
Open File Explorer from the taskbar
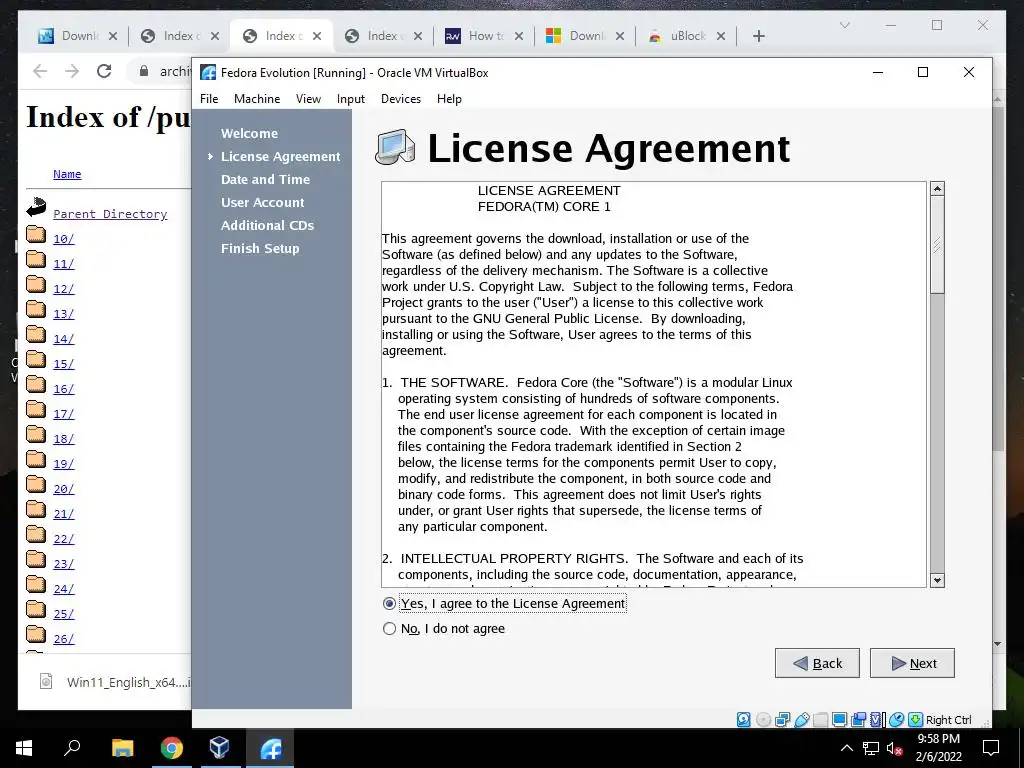[122, 748]
